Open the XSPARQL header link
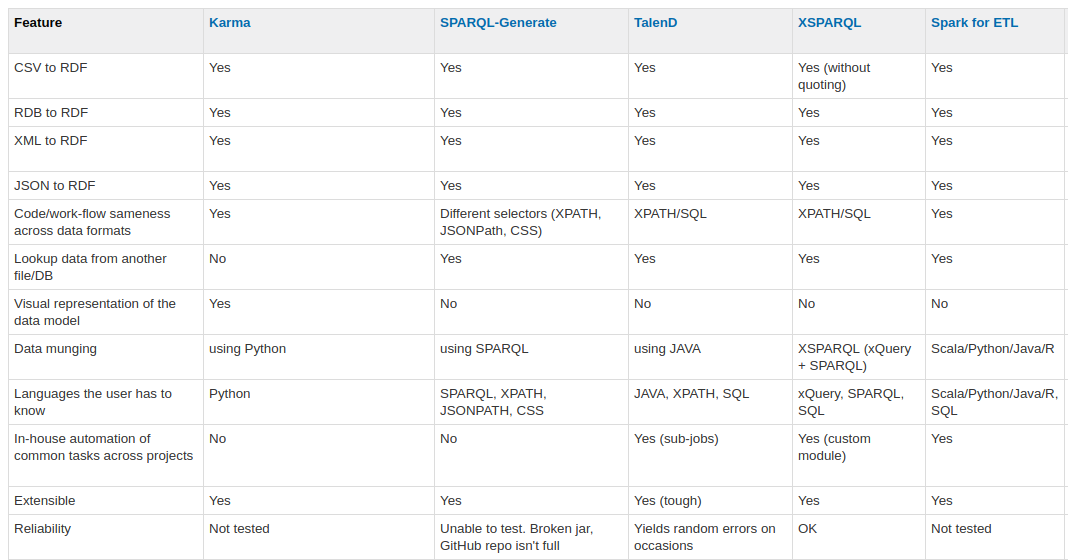 pyautogui.click(x=829, y=23)
